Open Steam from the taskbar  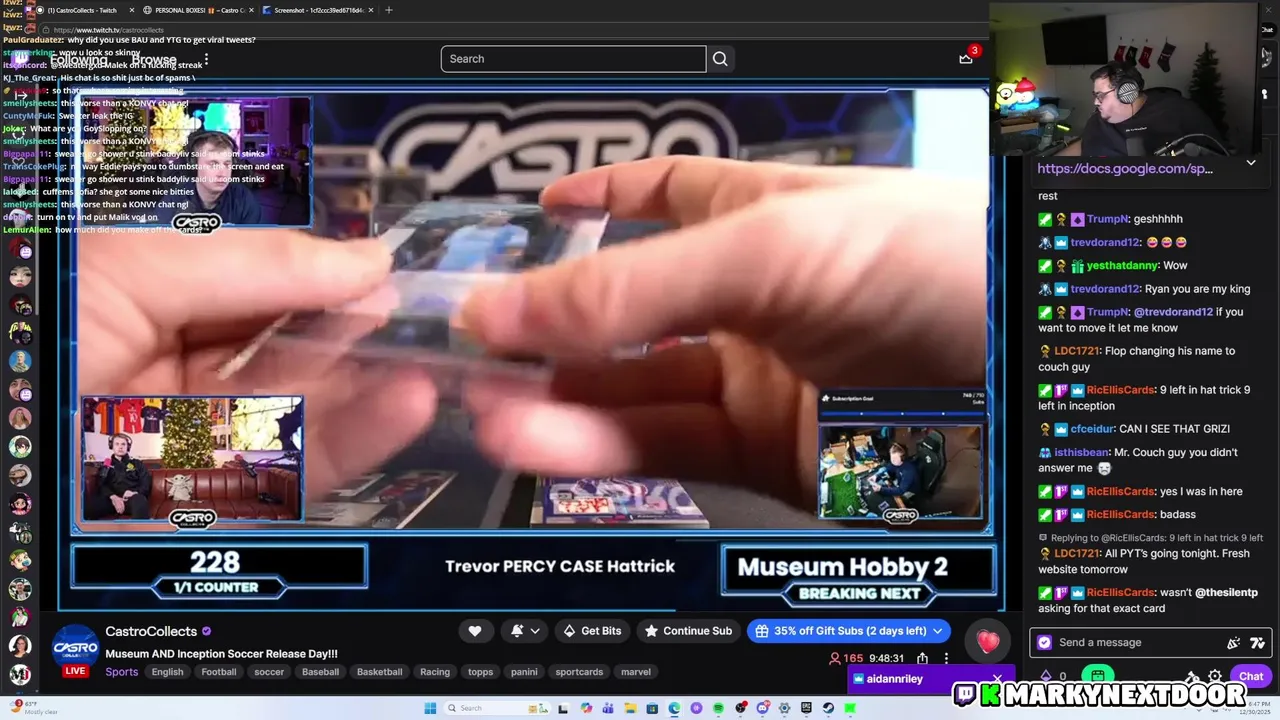[x=828, y=708]
